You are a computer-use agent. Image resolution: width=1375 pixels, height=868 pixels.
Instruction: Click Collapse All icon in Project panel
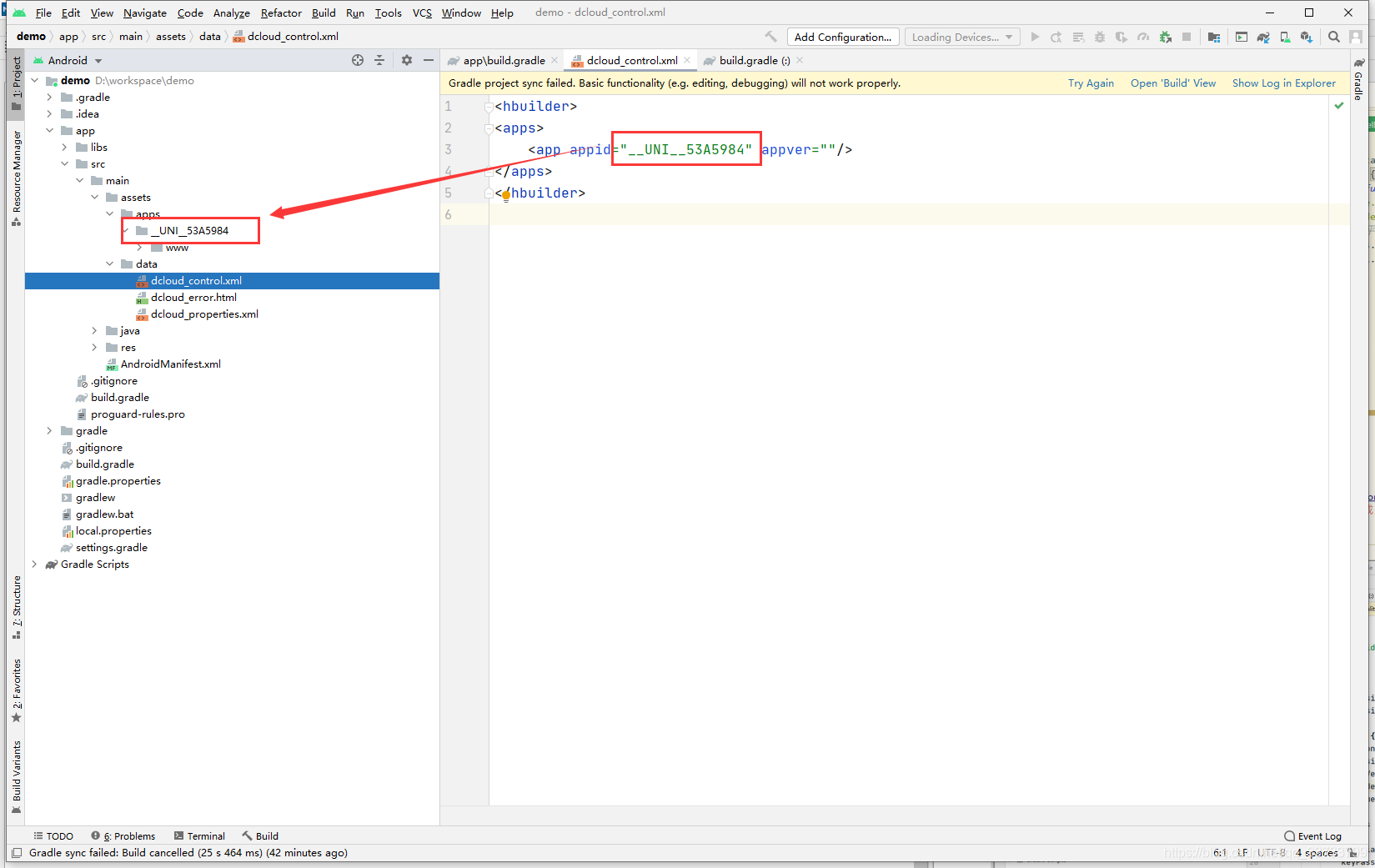pos(379,60)
